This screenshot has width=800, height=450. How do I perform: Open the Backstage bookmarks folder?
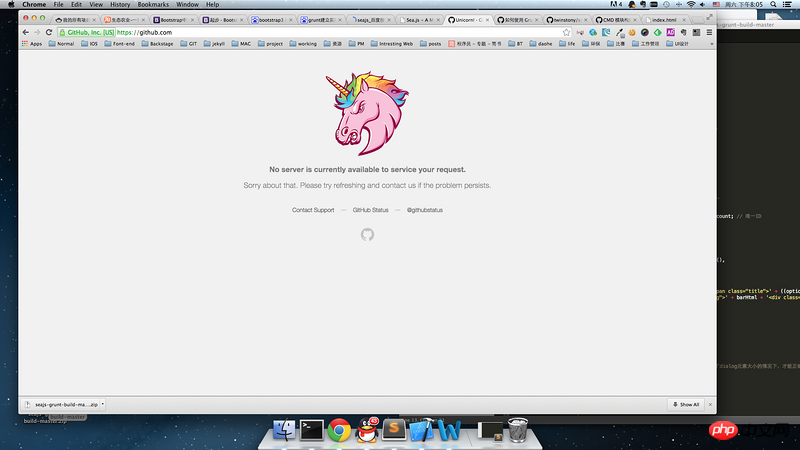click(157, 44)
